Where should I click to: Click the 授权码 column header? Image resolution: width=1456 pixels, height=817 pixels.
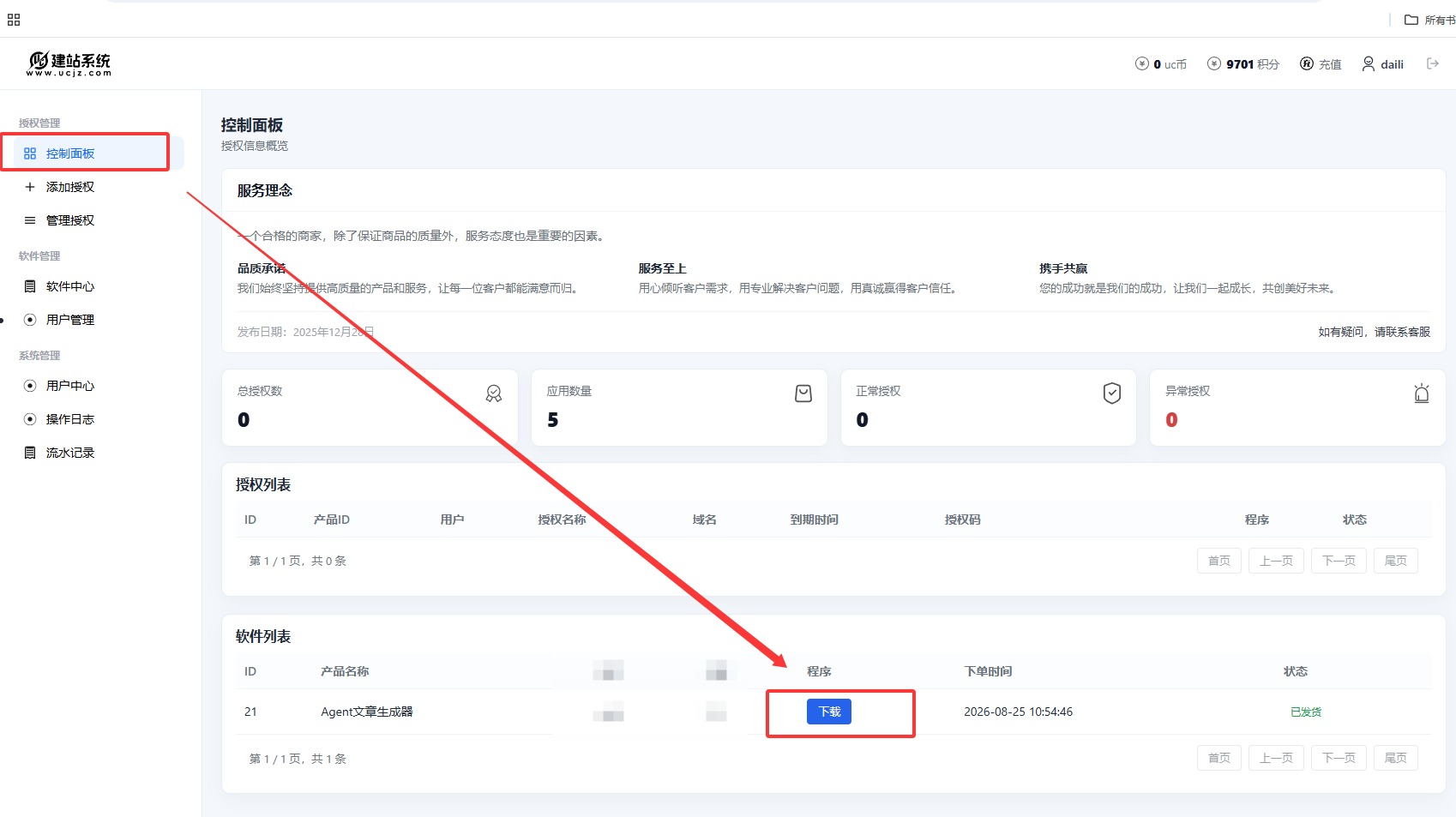point(962,520)
